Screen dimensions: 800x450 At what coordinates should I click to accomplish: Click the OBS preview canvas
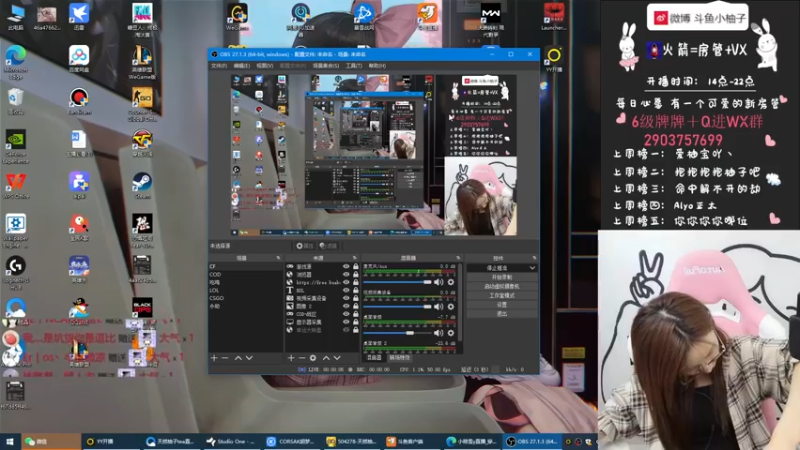tap(373, 155)
